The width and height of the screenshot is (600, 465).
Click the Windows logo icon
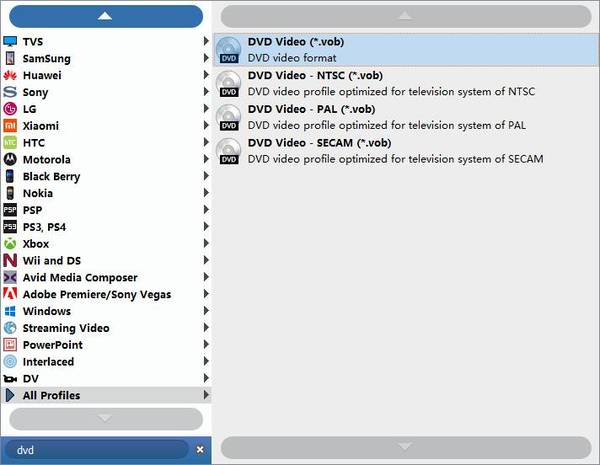point(10,311)
